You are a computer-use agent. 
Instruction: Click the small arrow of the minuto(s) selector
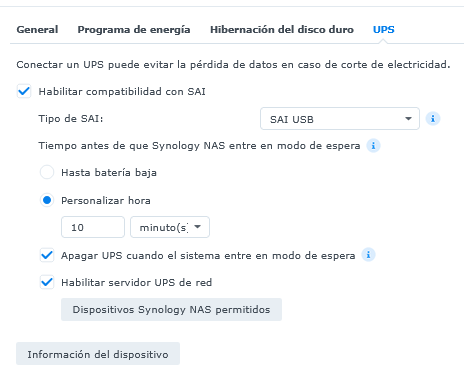pyautogui.click(x=197, y=227)
